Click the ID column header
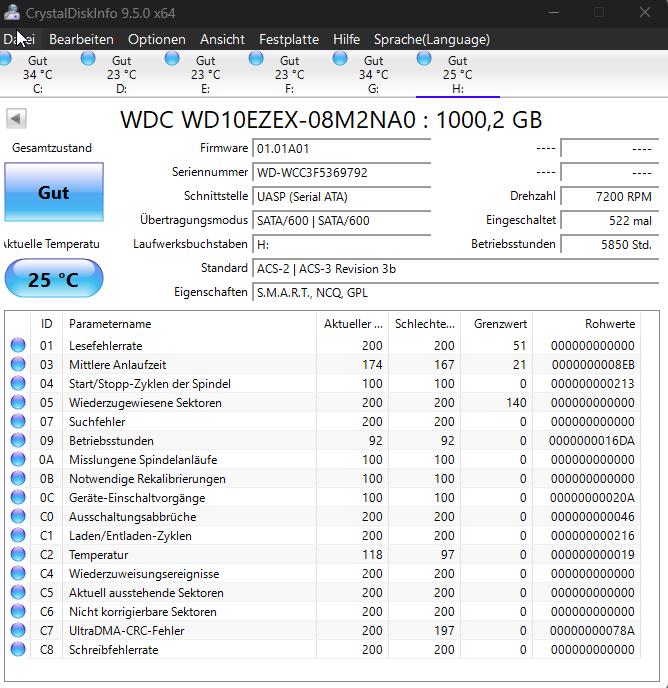 [x=47, y=324]
